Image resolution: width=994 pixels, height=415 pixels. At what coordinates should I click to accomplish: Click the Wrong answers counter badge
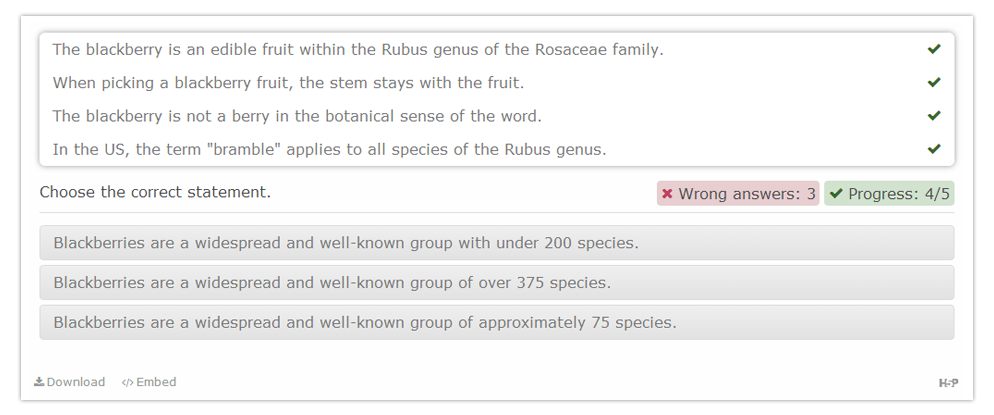point(738,193)
